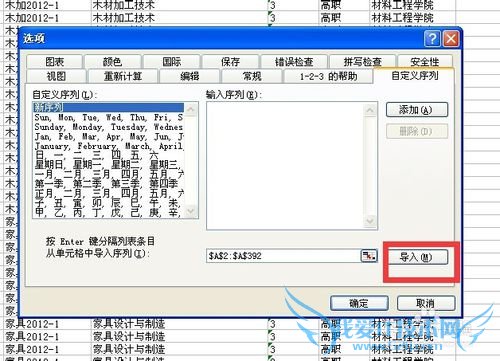Open the 图表 tab
Screen dimensions: 500x361
[x=55, y=62]
